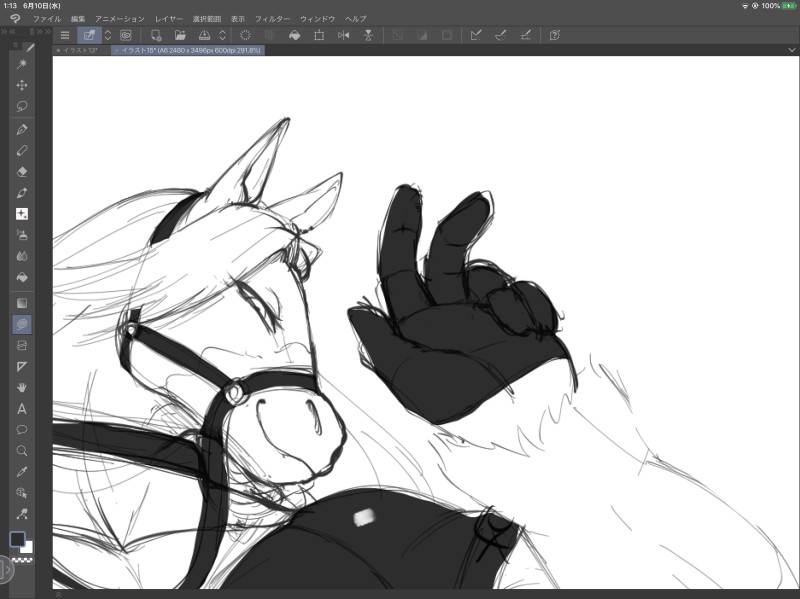This screenshot has width=800, height=599.
Task: Open the 選択範囲 menu
Action: coord(207,19)
